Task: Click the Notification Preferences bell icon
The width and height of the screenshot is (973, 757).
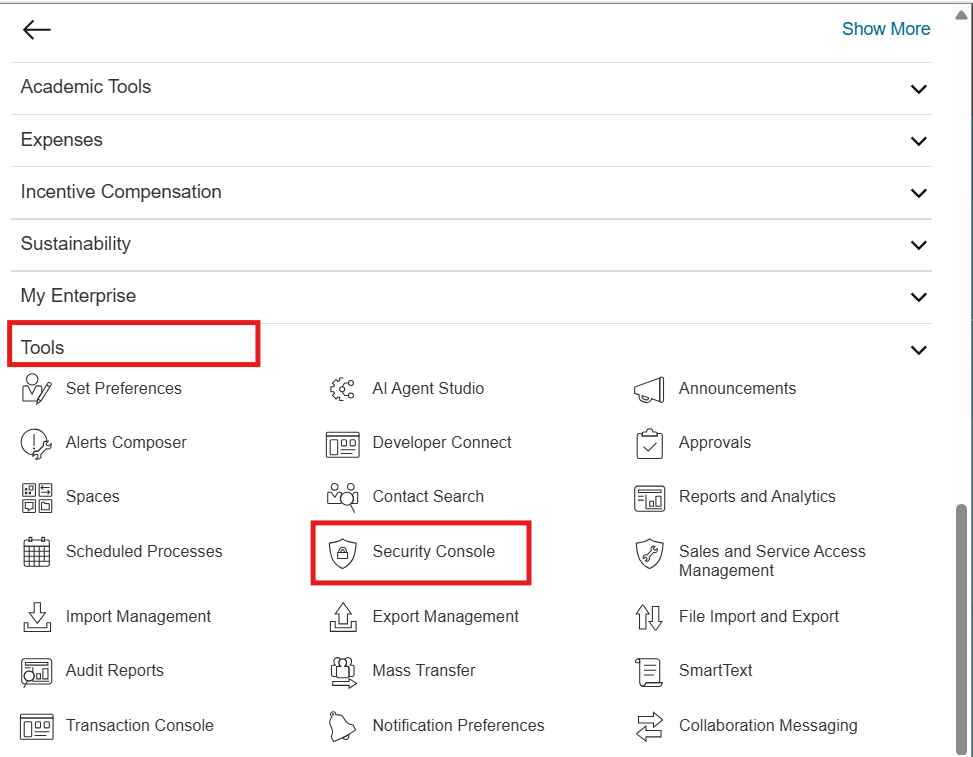Action: coord(343,726)
